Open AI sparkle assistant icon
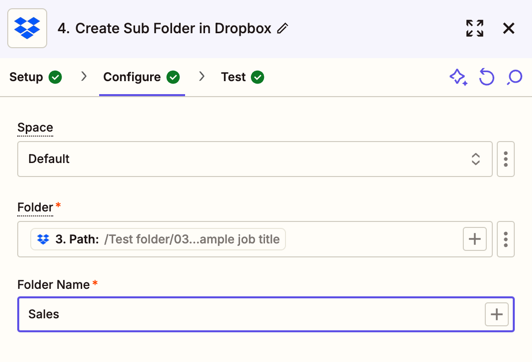 [458, 77]
